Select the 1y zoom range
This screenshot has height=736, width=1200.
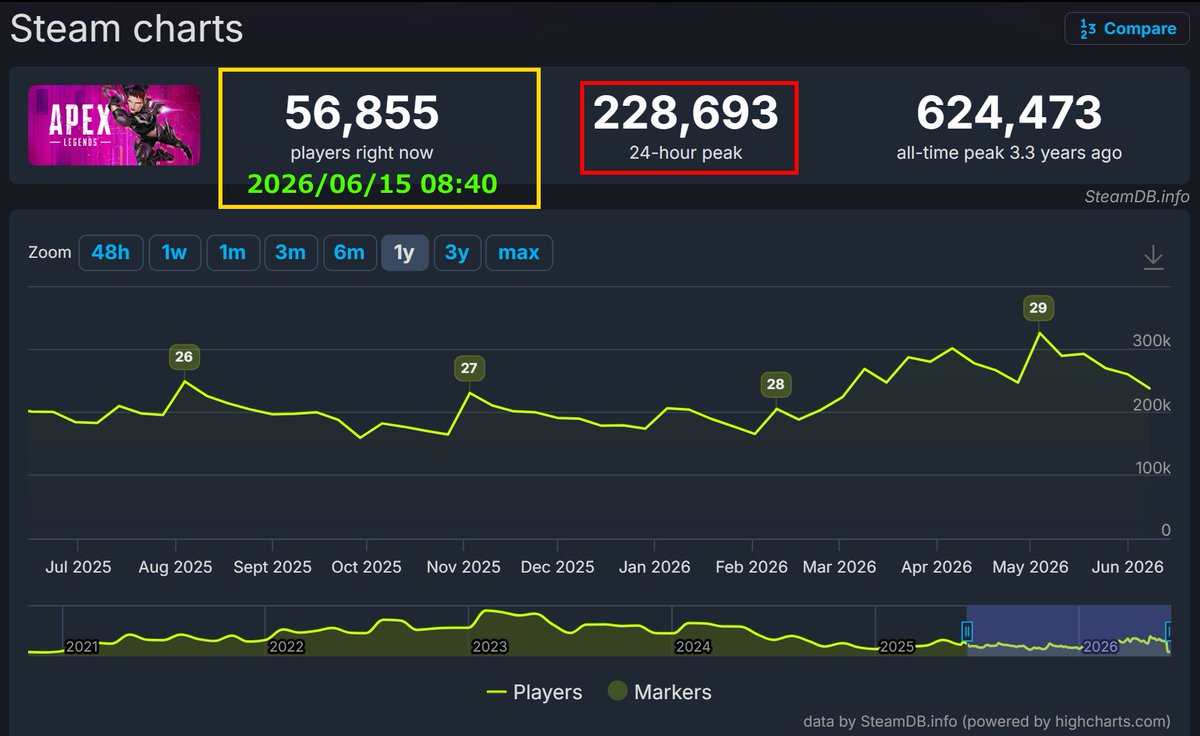pos(405,253)
